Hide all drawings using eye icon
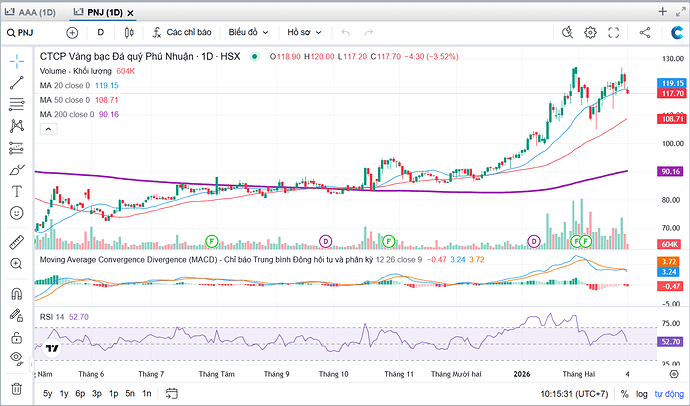The width and height of the screenshot is (690, 406). 16,357
